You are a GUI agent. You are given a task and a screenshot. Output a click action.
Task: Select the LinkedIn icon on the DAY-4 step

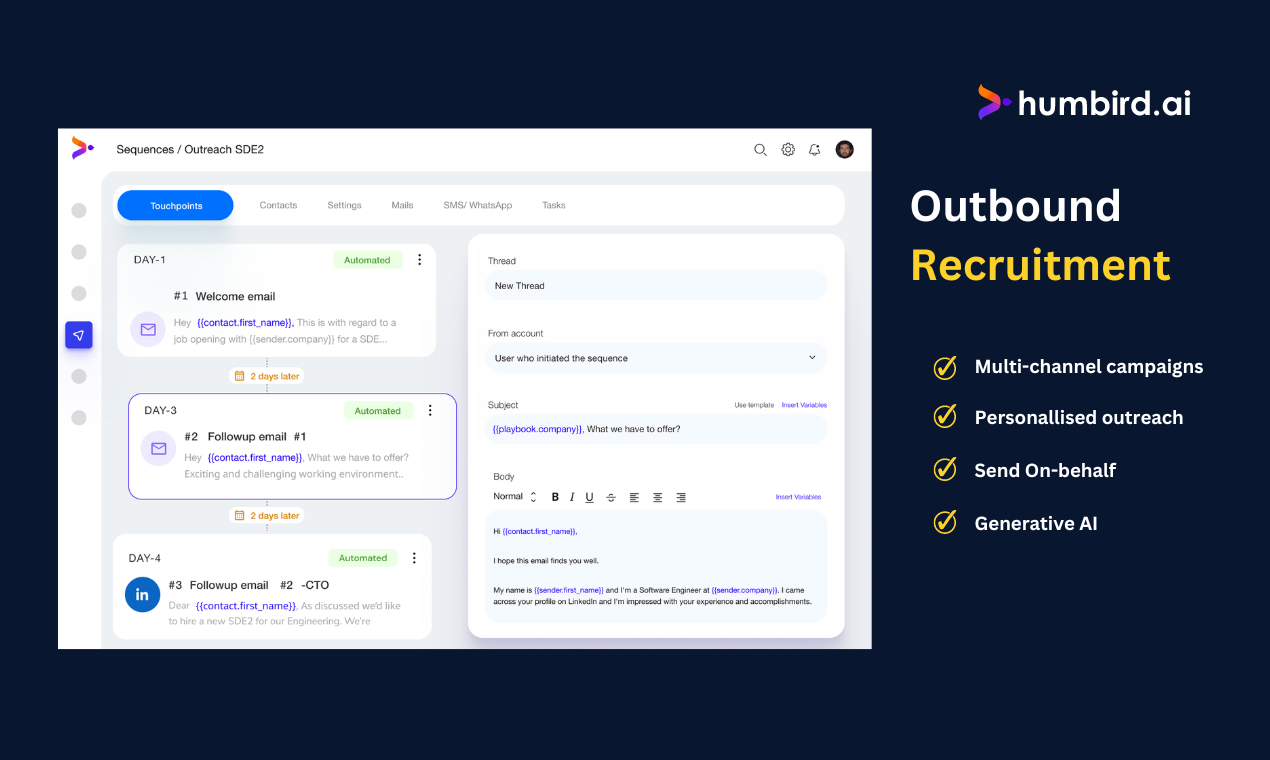point(142,594)
